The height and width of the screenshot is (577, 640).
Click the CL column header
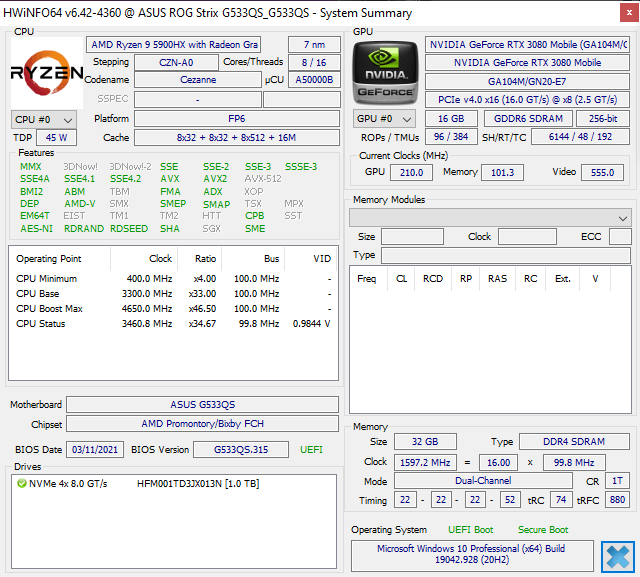[401, 279]
